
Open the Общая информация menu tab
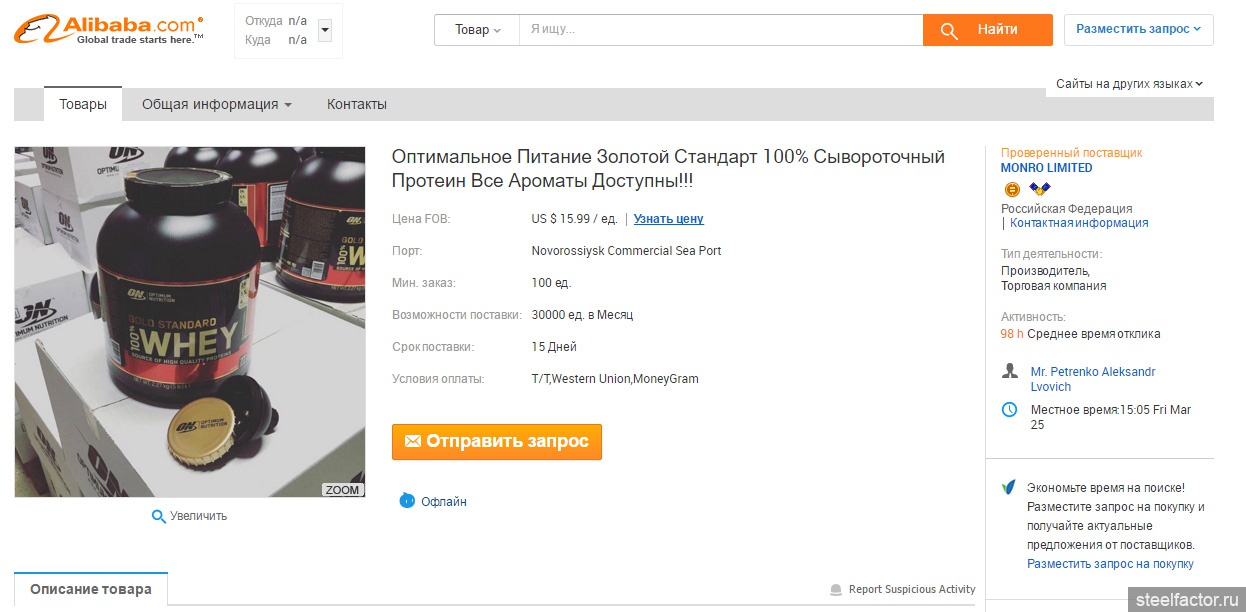click(x=216, y=104)
